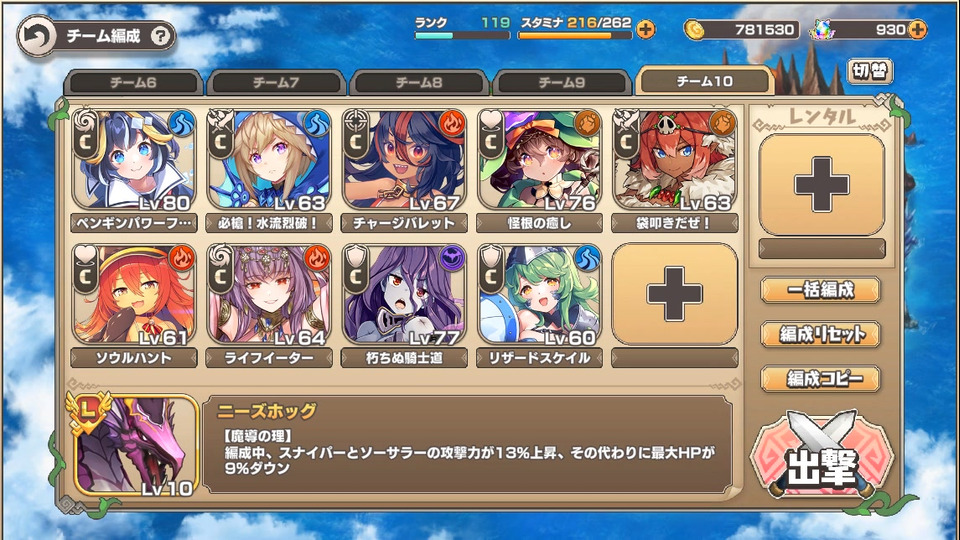Click the orange stamina progress bar
The width and height of the screenshot is (960, 540).
574,36
